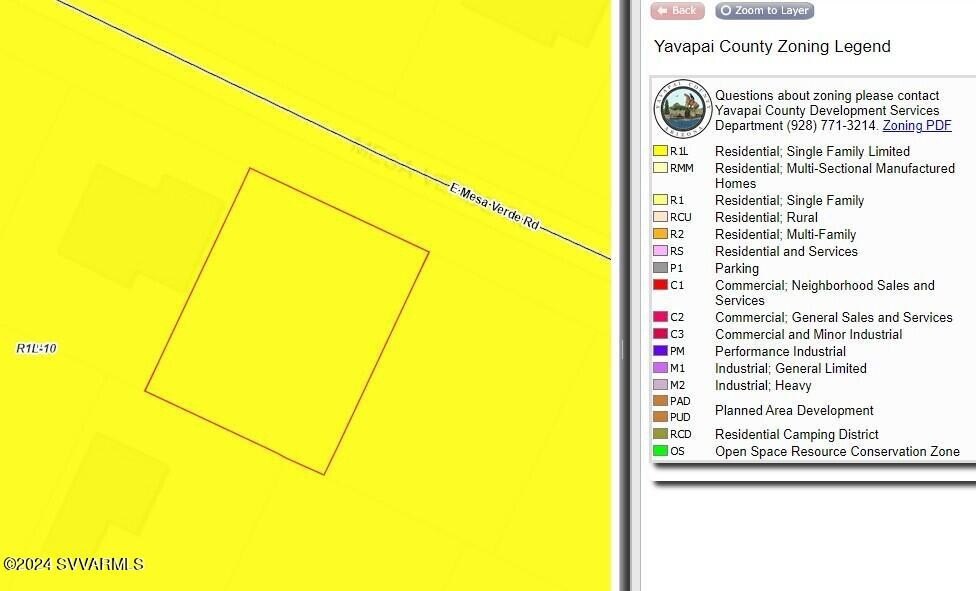
Task: Select the M1 purple legend swatch
Action: (x=660, y=368)
